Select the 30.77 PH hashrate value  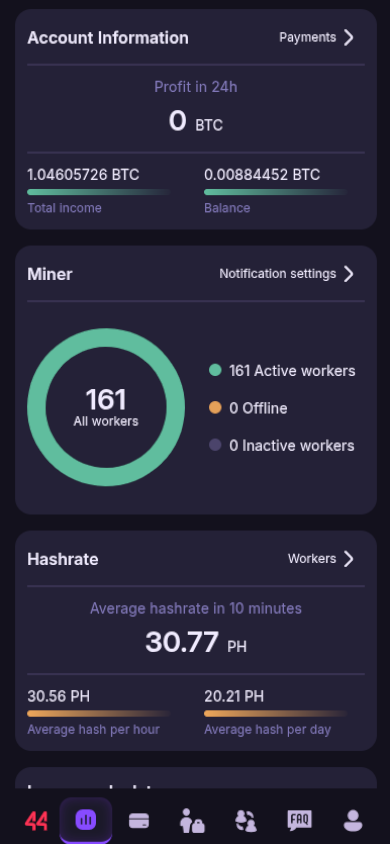[196, 642]
